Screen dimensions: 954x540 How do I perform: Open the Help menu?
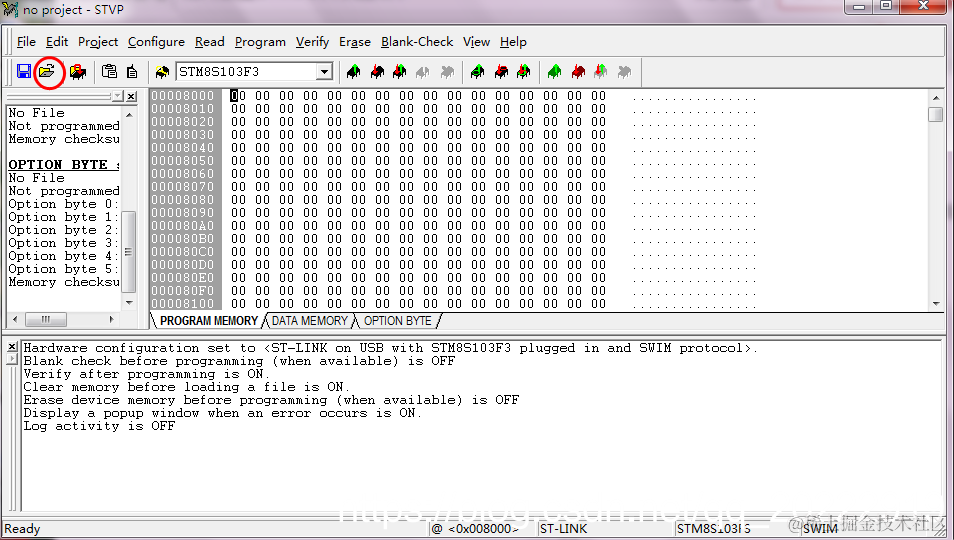click(514, 42)
